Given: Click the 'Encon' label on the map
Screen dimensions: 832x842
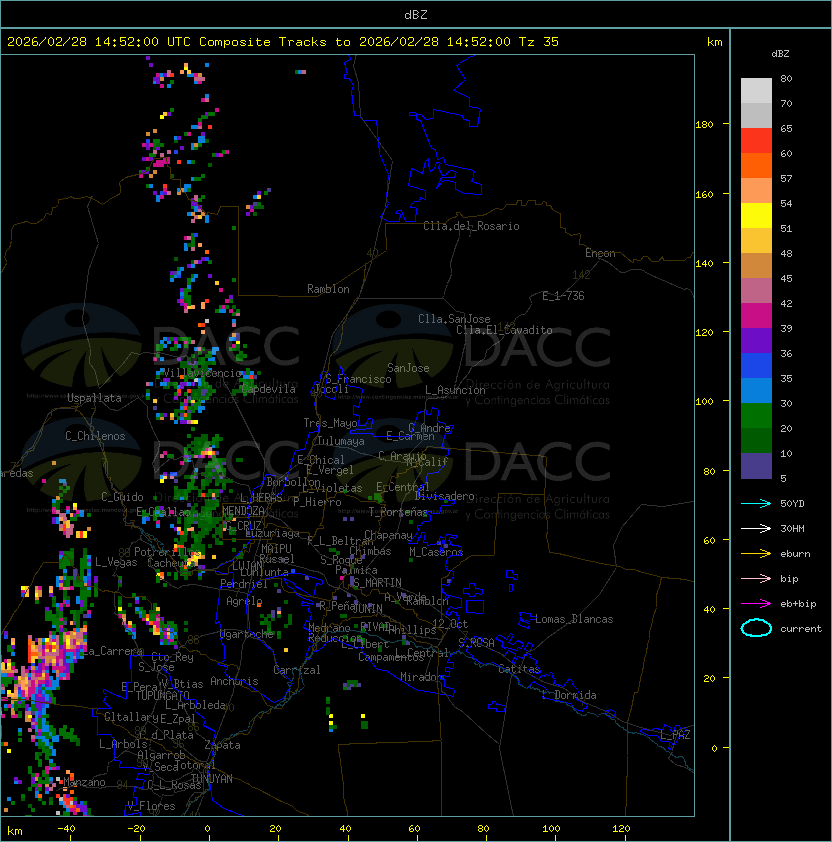Looking at the screenshot, I should coord(600,253).
